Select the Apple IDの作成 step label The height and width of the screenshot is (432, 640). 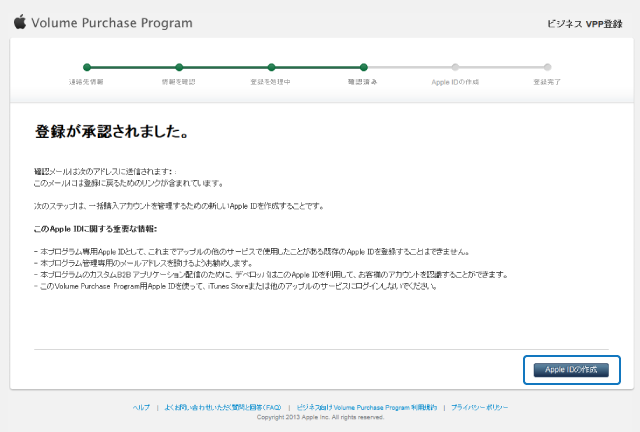456,81
